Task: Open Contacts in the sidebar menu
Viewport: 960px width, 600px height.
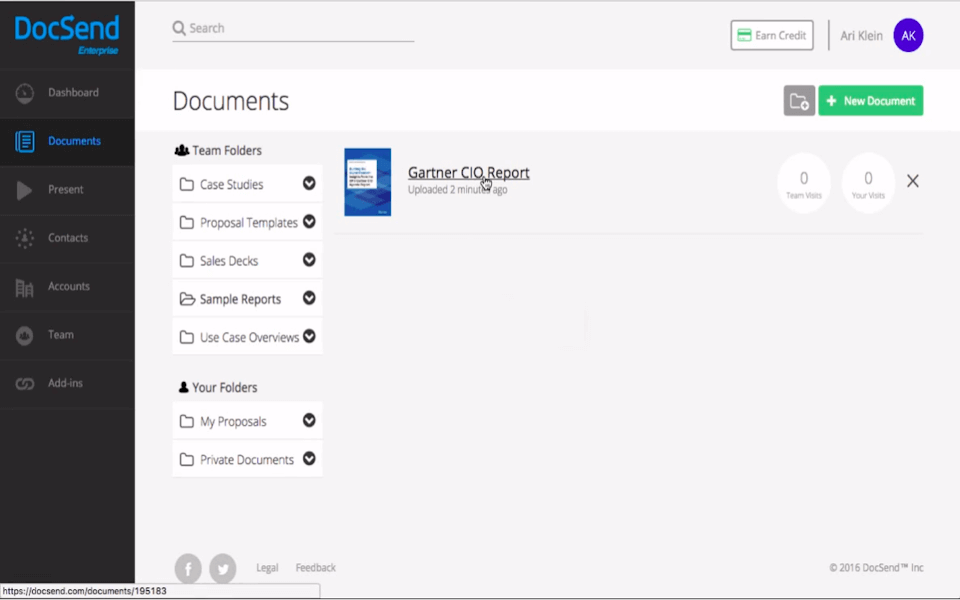Action: [x=68, y=238]
